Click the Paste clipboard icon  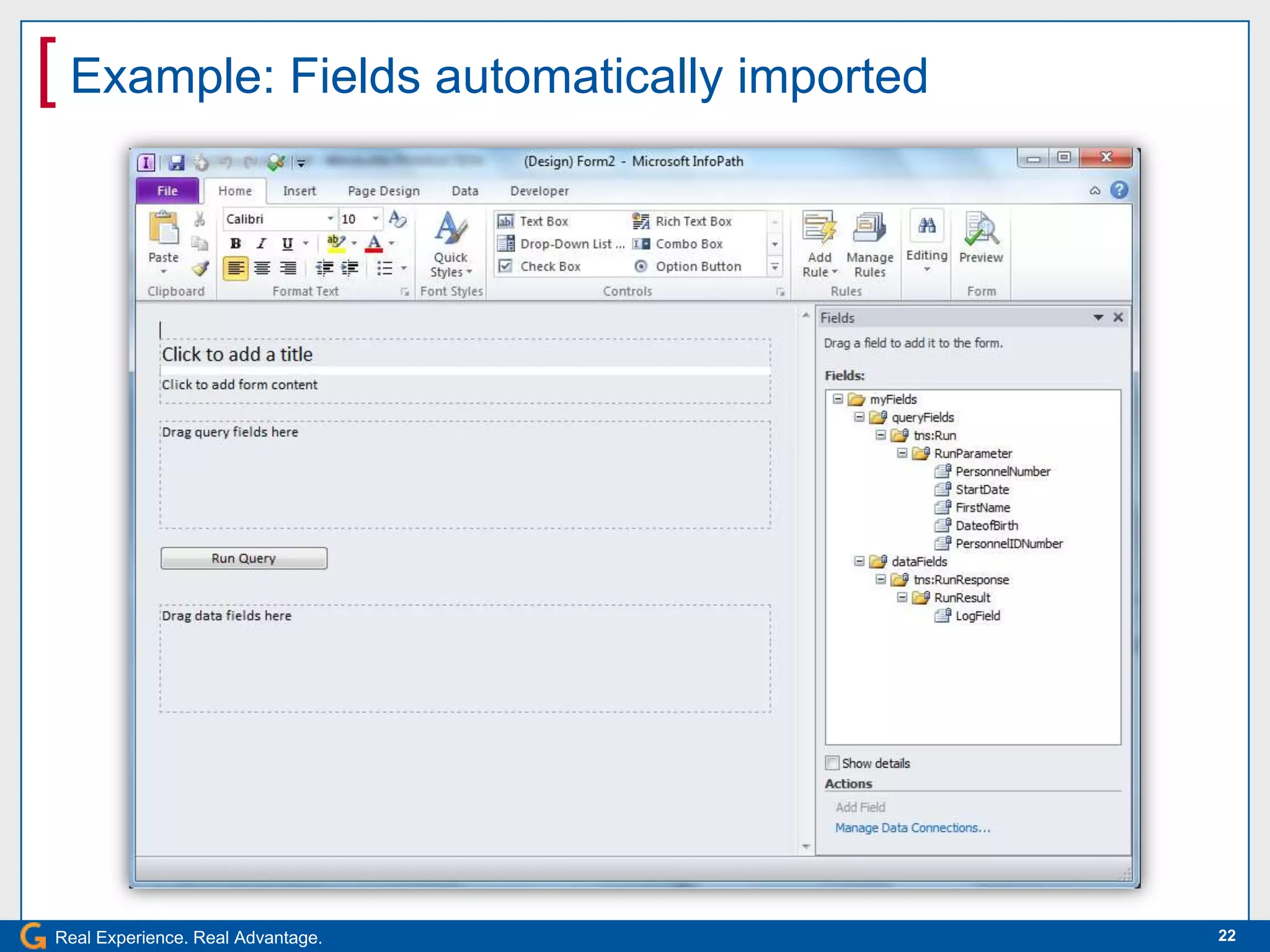click(x=164, y=229)
